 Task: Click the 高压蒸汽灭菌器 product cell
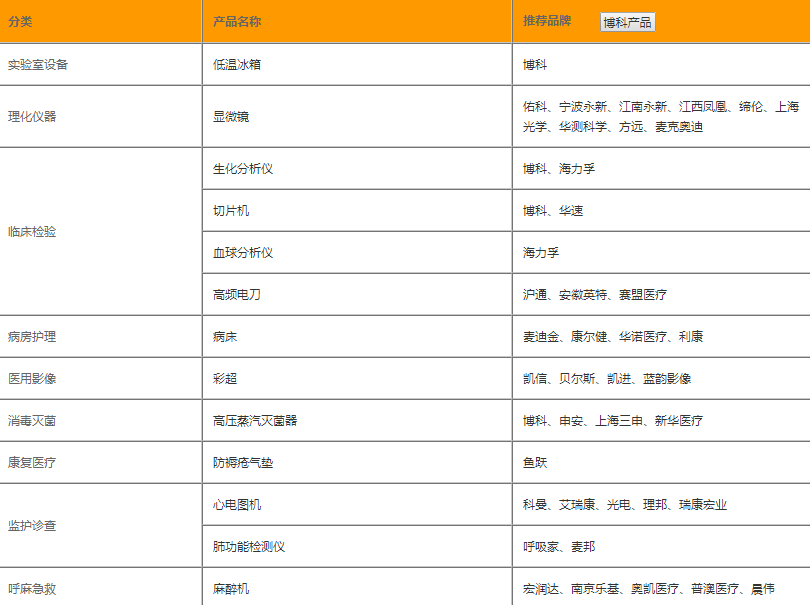click(x=357, y=421)
